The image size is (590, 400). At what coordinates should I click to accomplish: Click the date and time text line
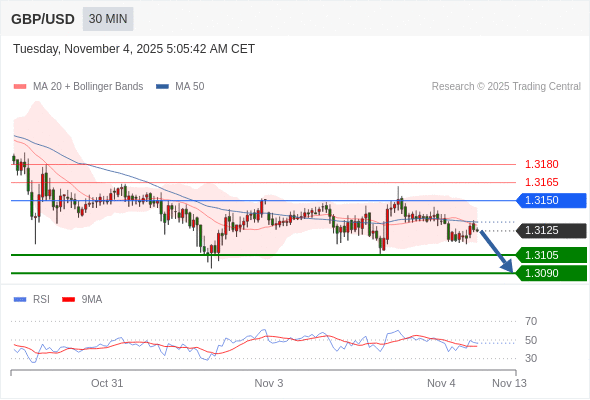(134, 49)
